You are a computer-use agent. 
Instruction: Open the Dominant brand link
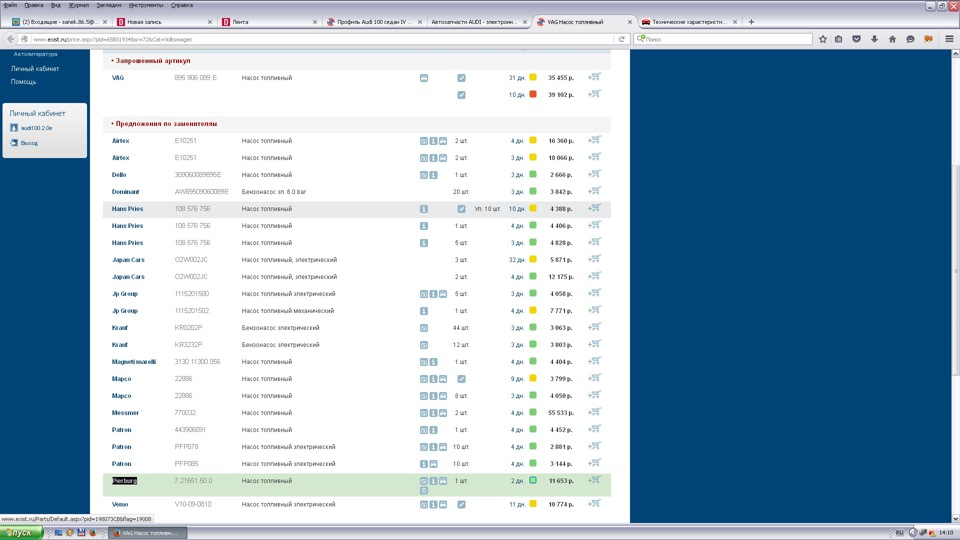126,192
